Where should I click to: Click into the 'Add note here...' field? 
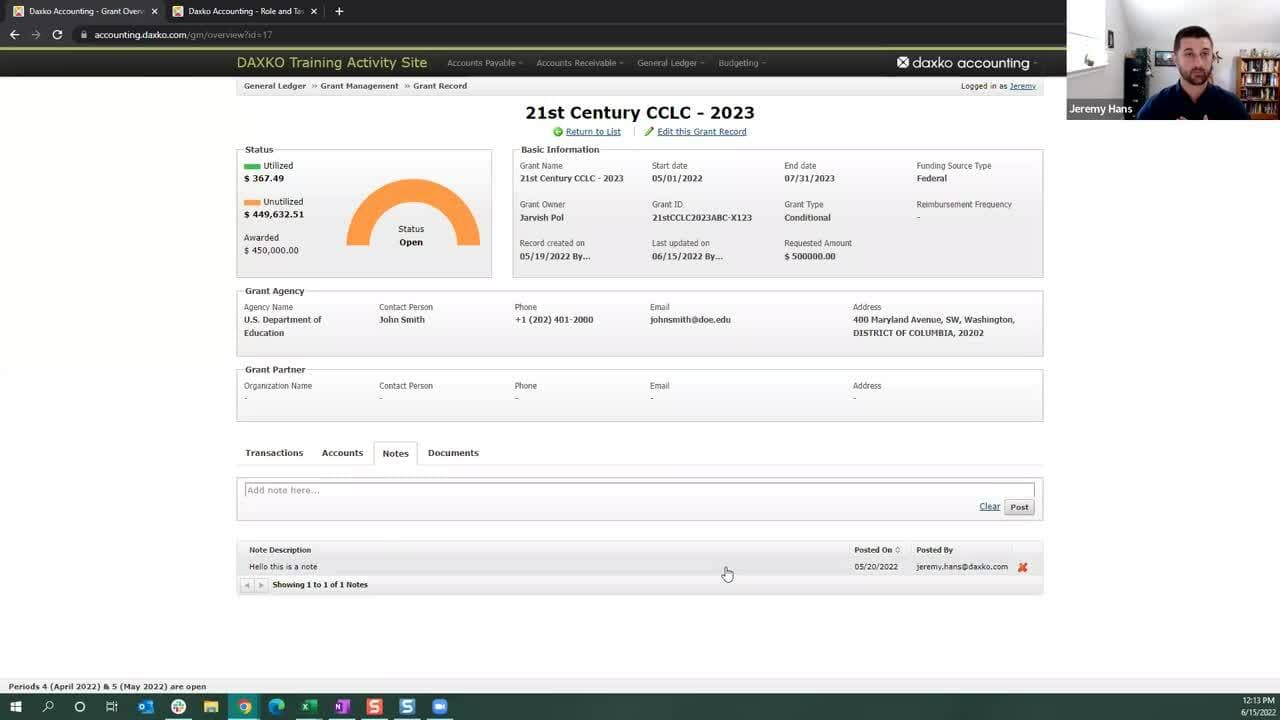pyautogui.click(x=638, y=490)
